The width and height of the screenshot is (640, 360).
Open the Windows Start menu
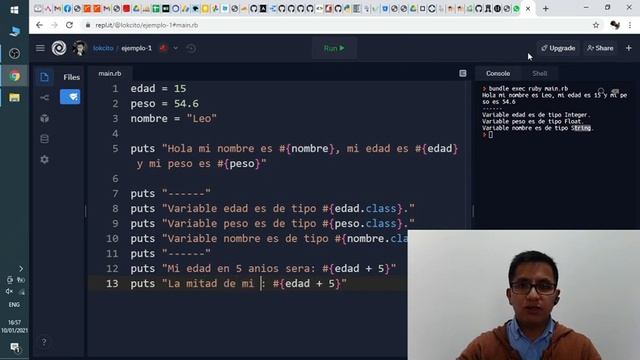click(14, 10)
